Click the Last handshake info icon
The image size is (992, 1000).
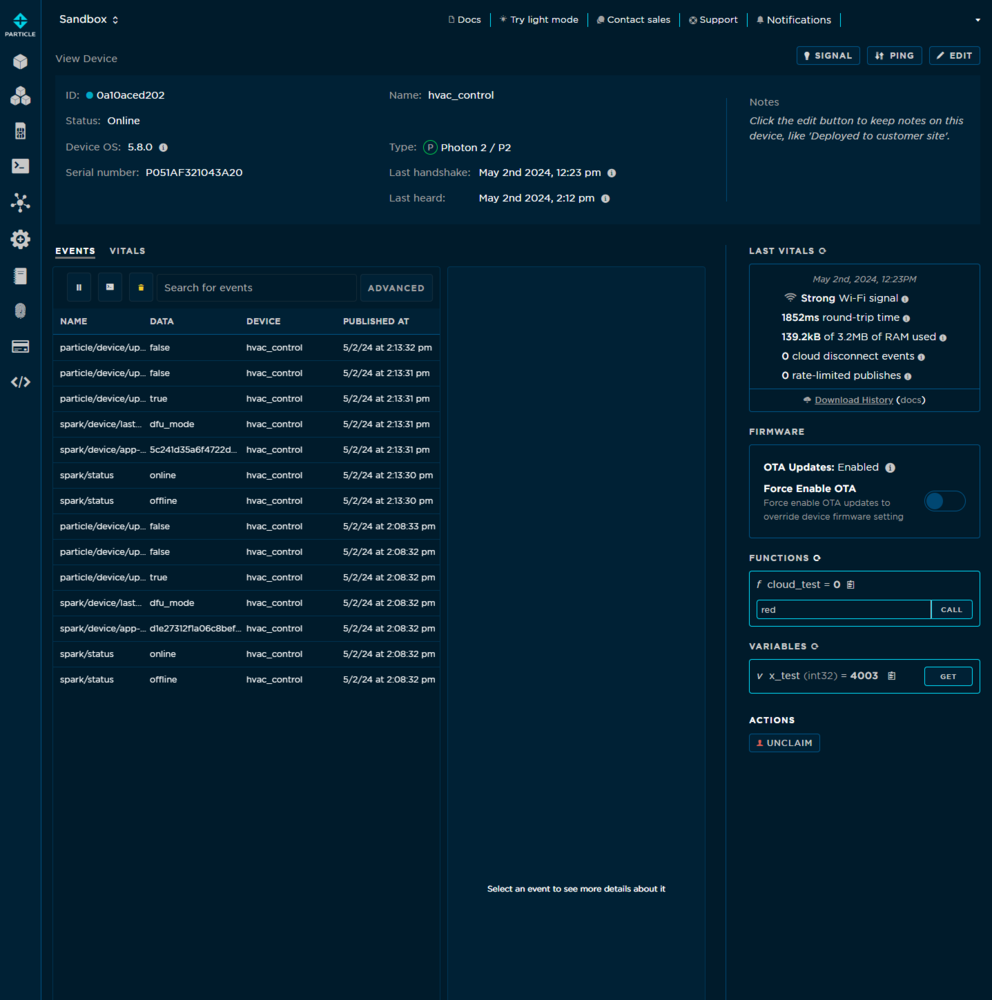(612, 173)
